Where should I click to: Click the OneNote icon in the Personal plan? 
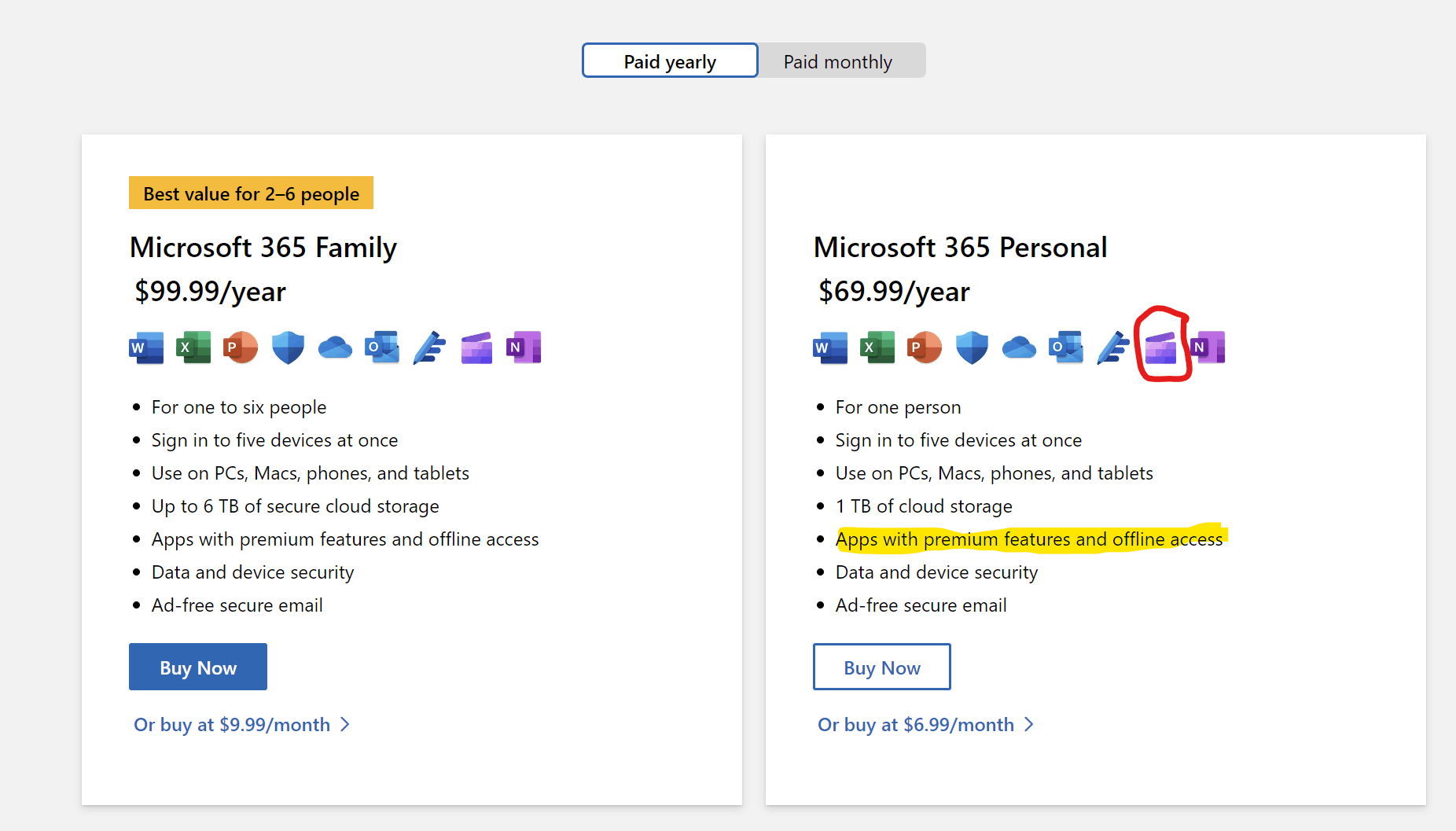[x=1208, y=347]
